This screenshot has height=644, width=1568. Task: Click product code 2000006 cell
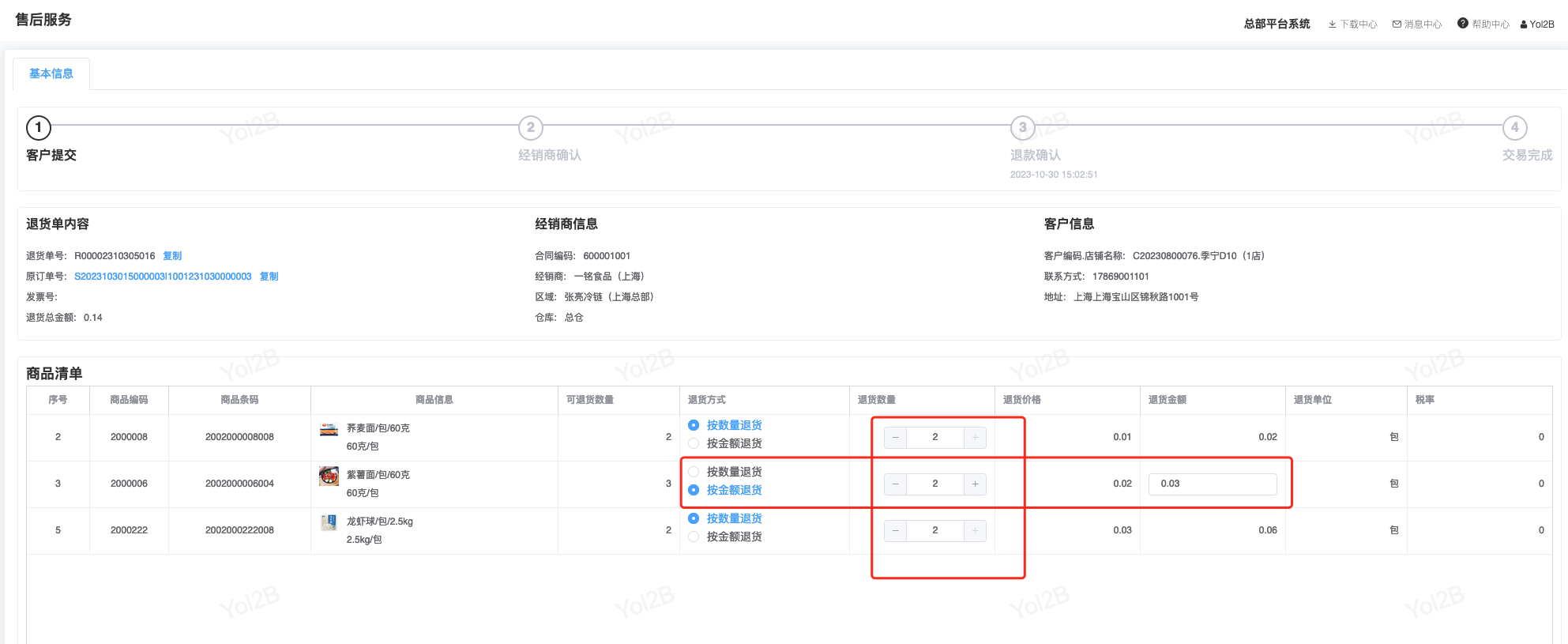point(130,484)
